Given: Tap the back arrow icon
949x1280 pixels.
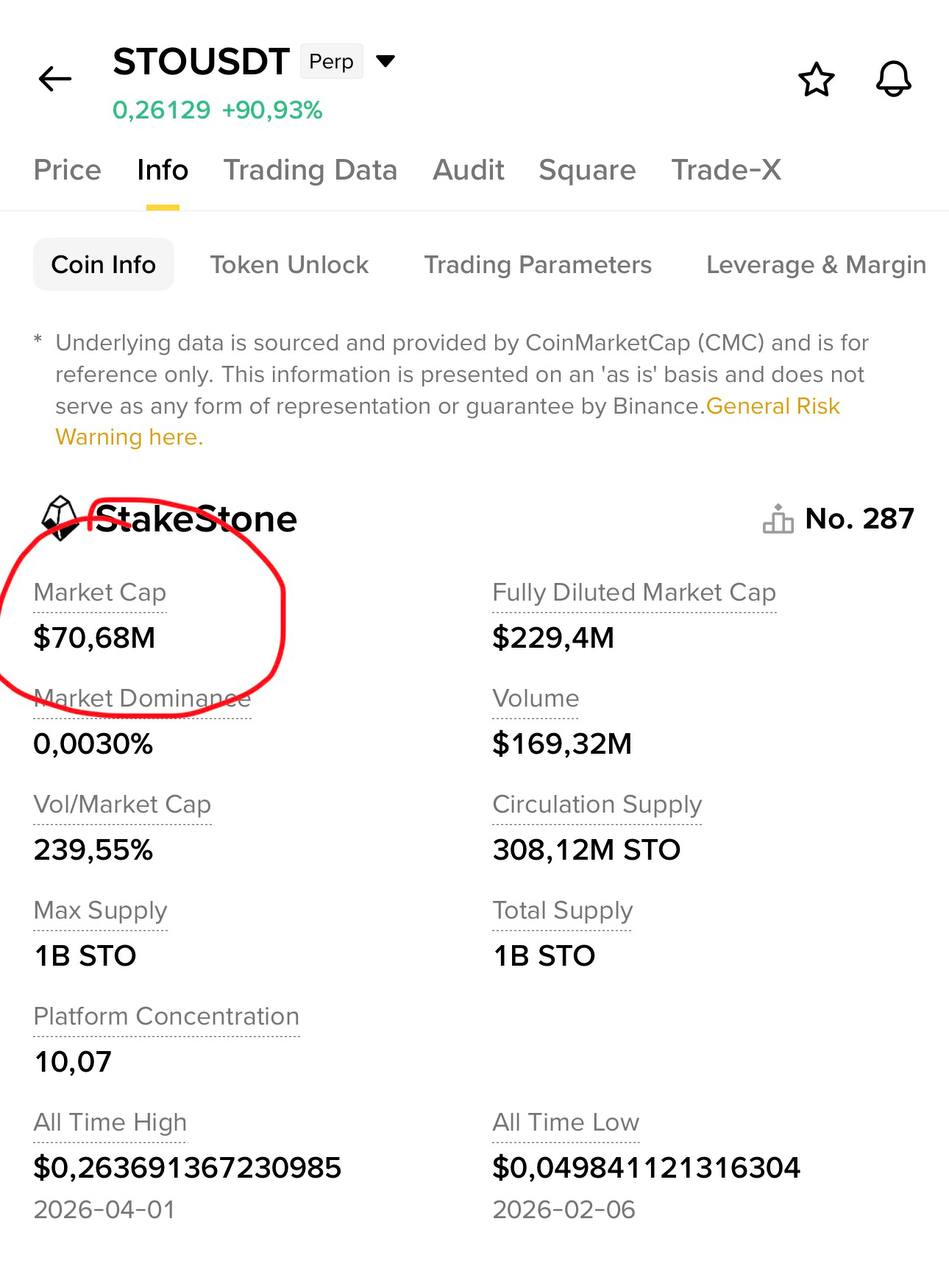Looking at the screenshot, I should tap(55, 79).
